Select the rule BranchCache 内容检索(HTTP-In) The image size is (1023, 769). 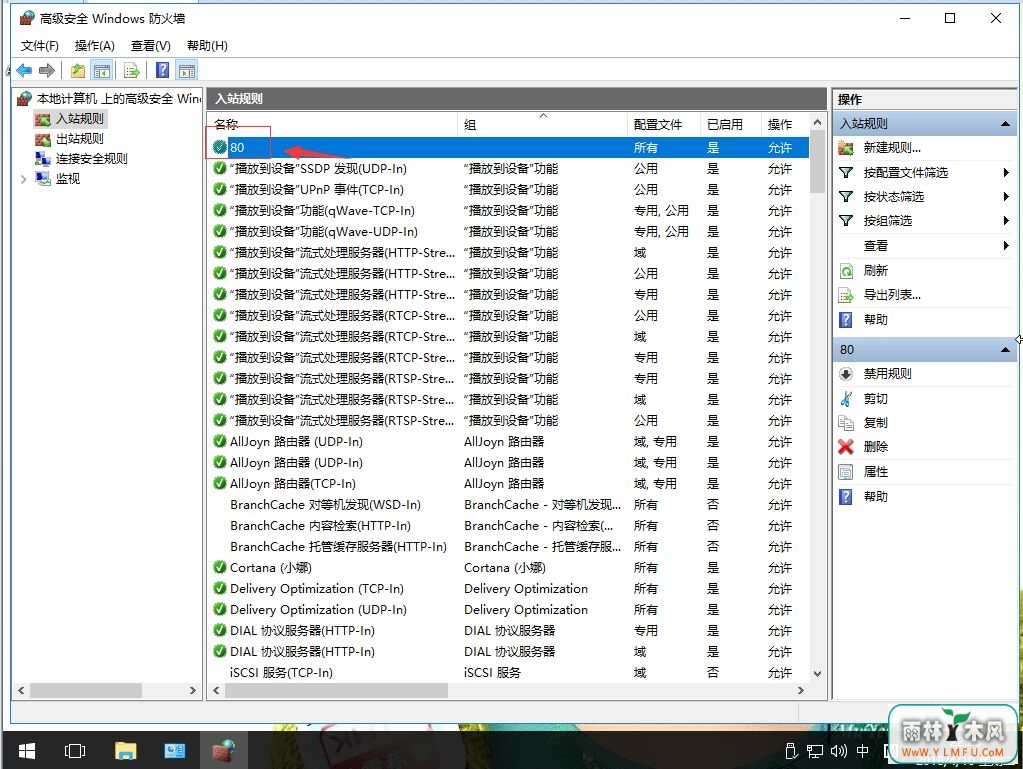[508, 526]
